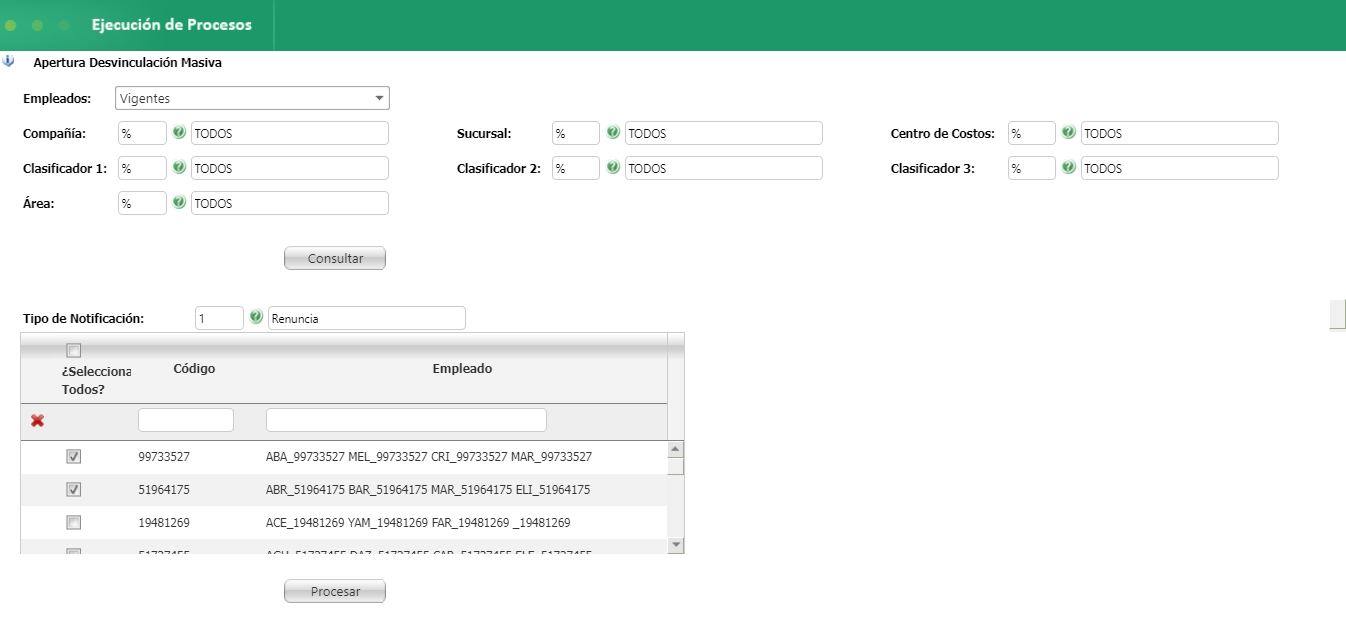Click Compañía TODOS description field

coord(290,133)
